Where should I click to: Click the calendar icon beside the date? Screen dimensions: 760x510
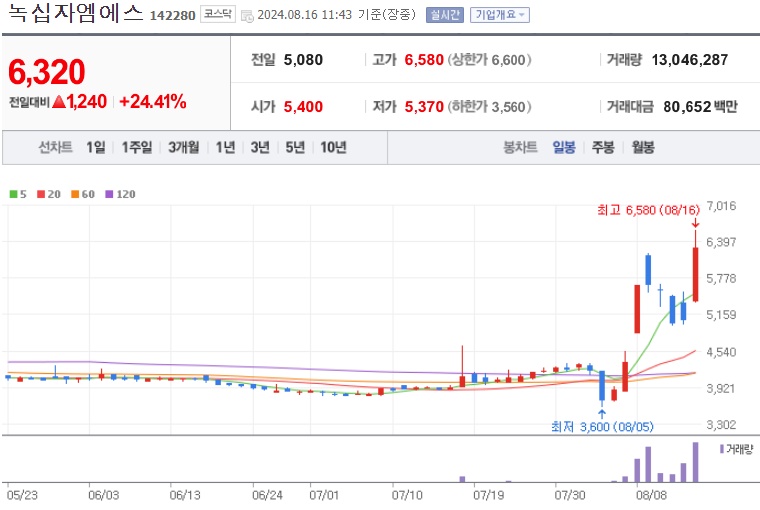point(247,16)
